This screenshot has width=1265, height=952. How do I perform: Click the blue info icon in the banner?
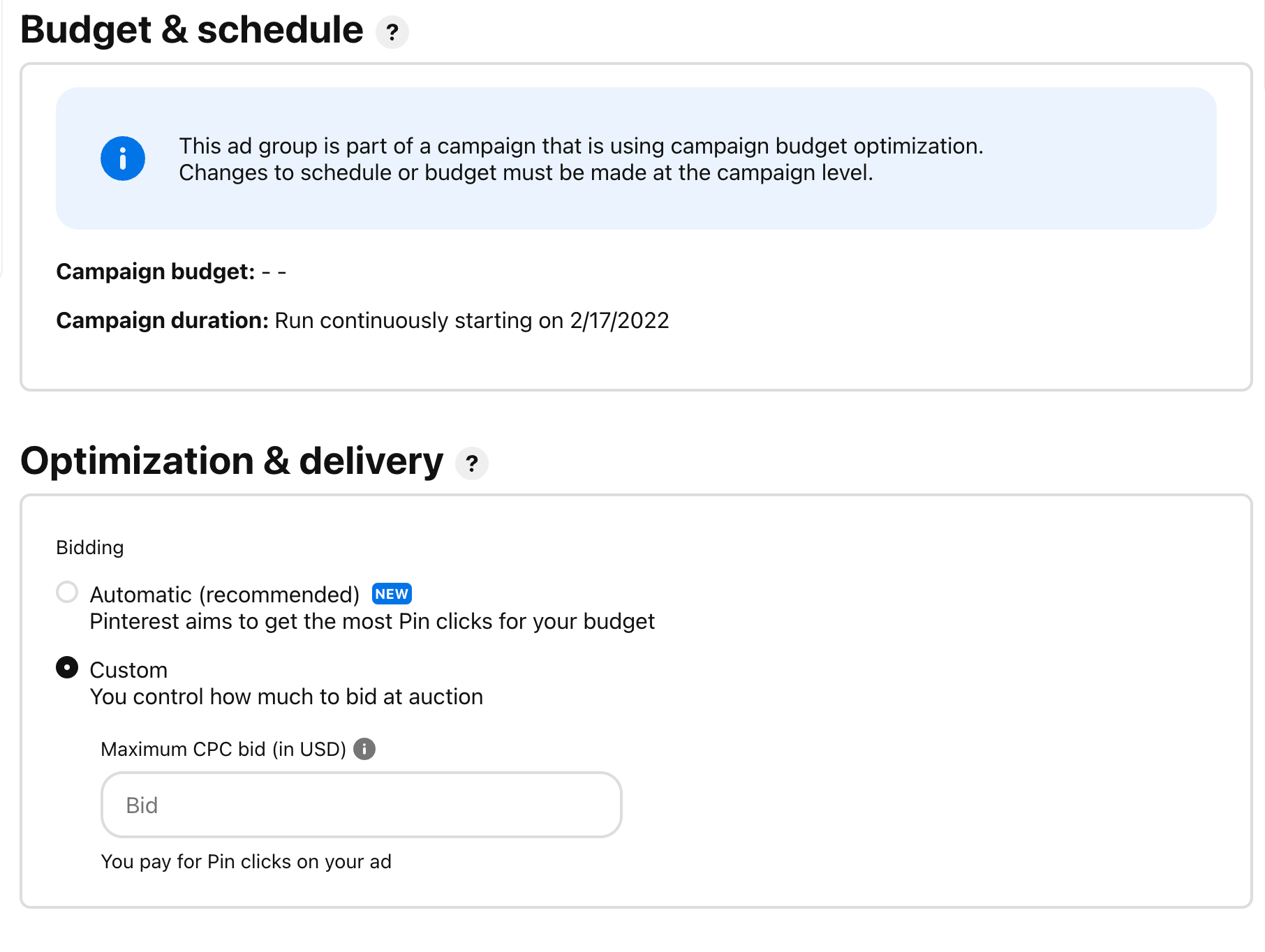(x=123, y=158)
